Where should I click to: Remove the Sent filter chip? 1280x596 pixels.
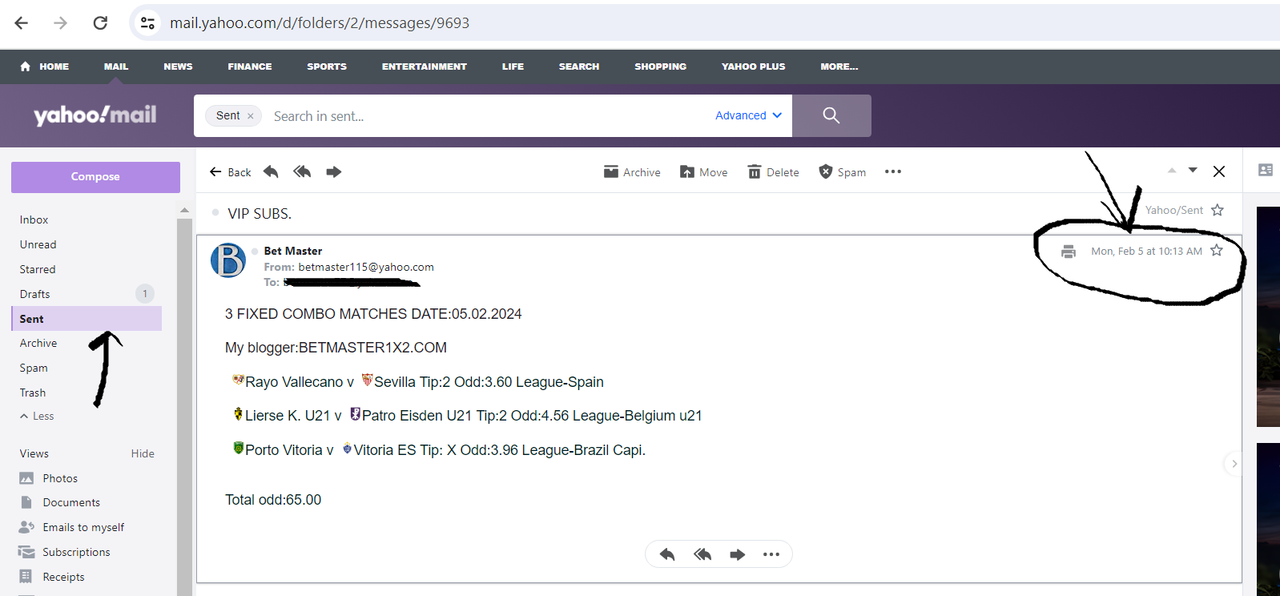[x=250, y=116]
